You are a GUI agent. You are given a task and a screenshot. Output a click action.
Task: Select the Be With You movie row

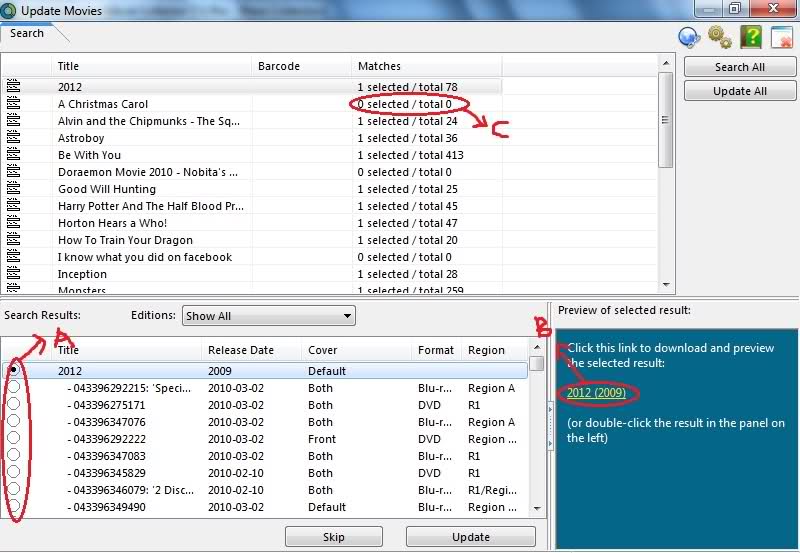252,155
